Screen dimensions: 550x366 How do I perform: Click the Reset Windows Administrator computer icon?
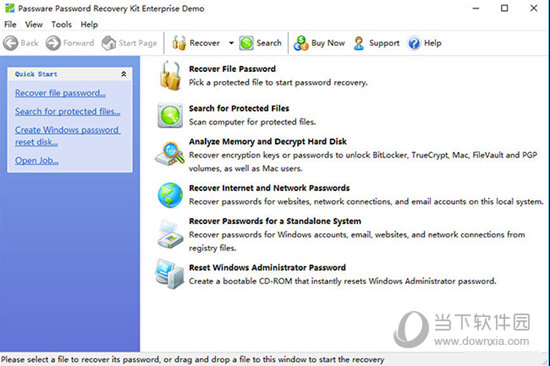(170, 274)
